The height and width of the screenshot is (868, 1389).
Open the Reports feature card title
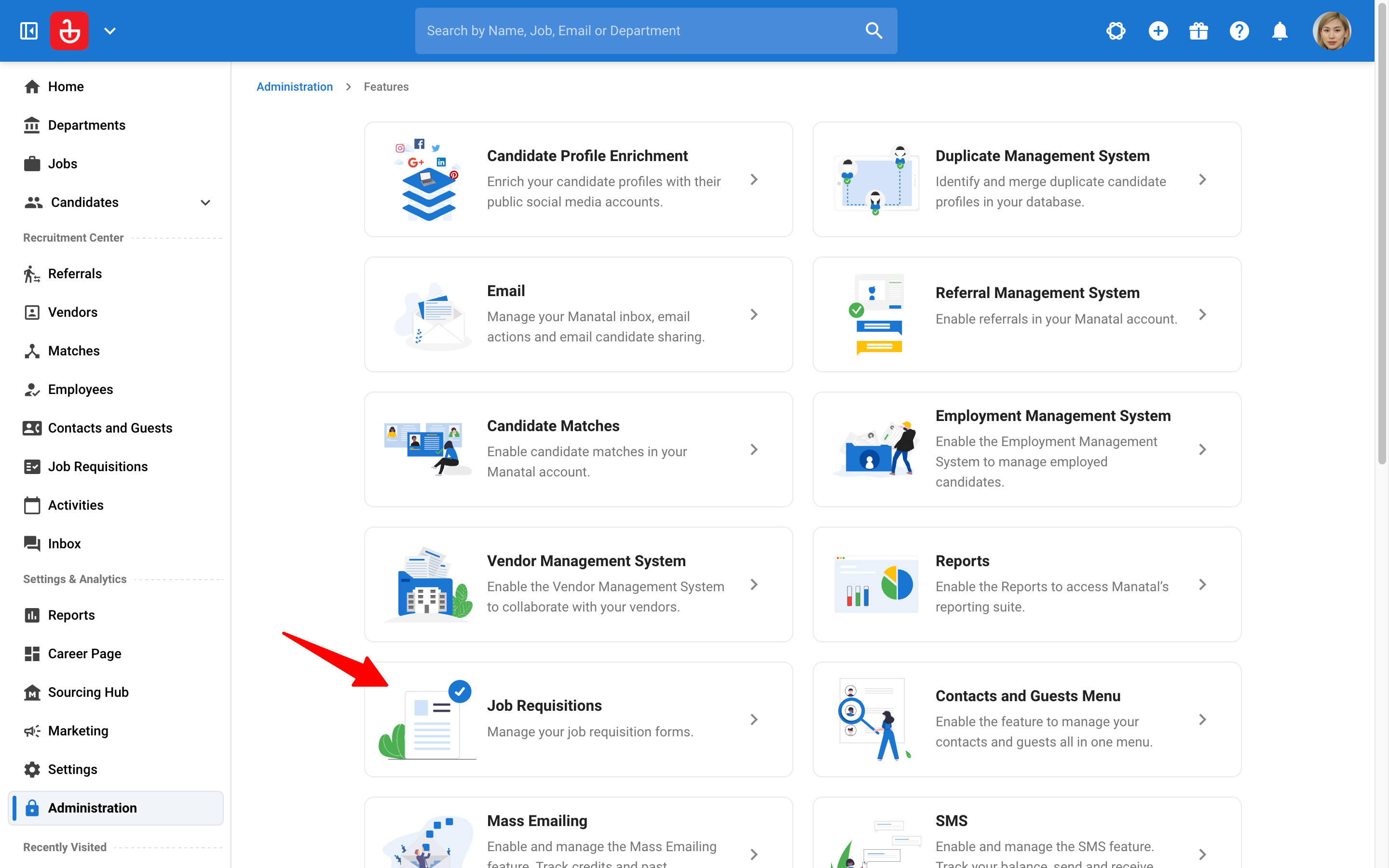962,561
